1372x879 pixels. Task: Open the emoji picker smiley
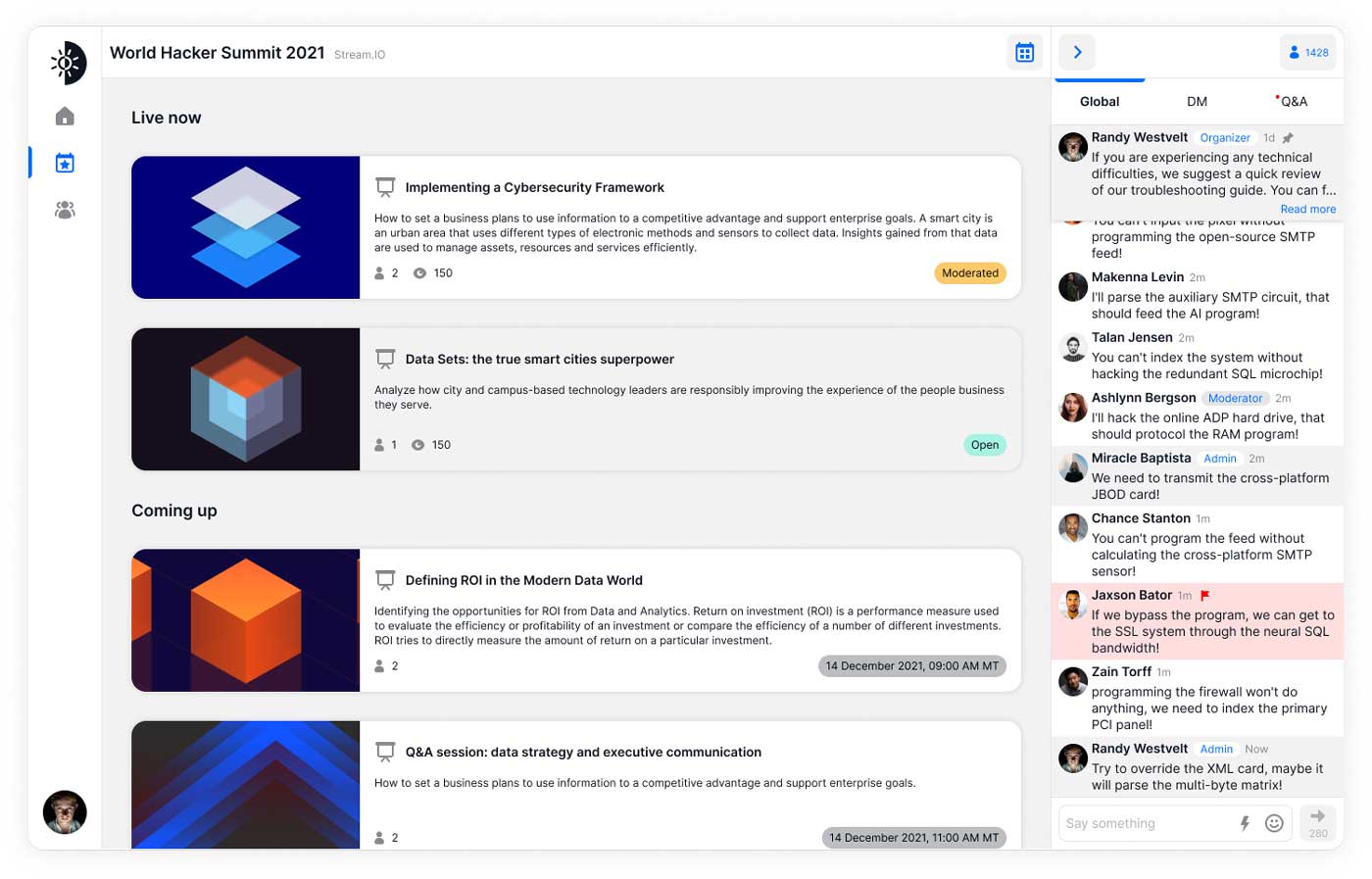pyautogui.click(x=1274, y=823)
